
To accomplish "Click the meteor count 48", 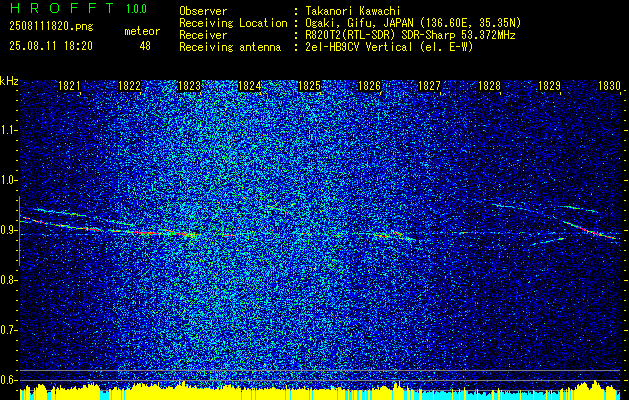I will (x=145, y=46).
